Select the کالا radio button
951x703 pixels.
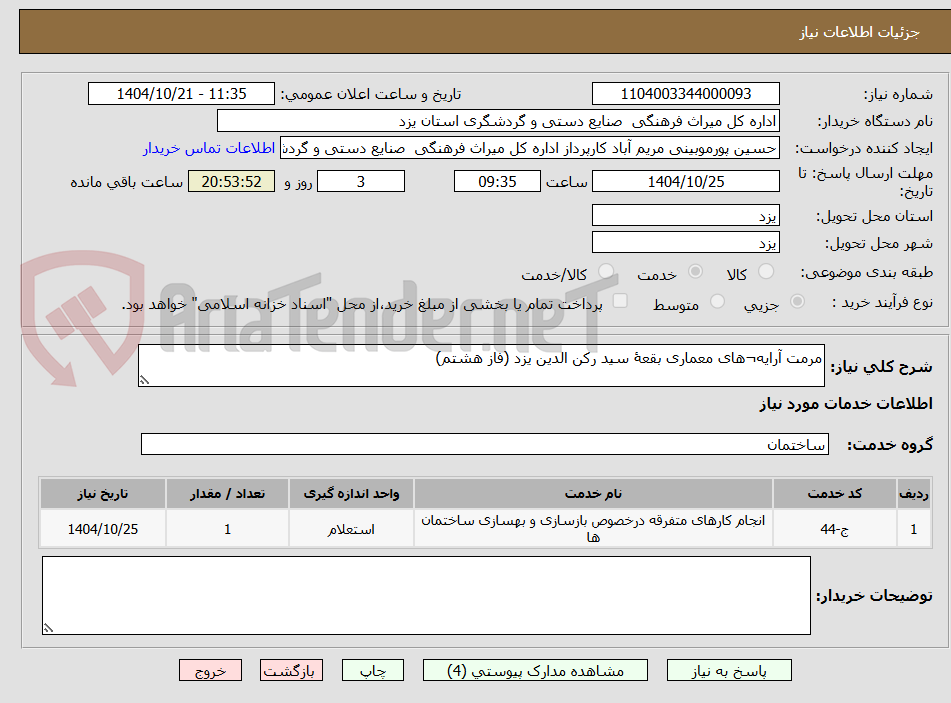pos(766,272)
